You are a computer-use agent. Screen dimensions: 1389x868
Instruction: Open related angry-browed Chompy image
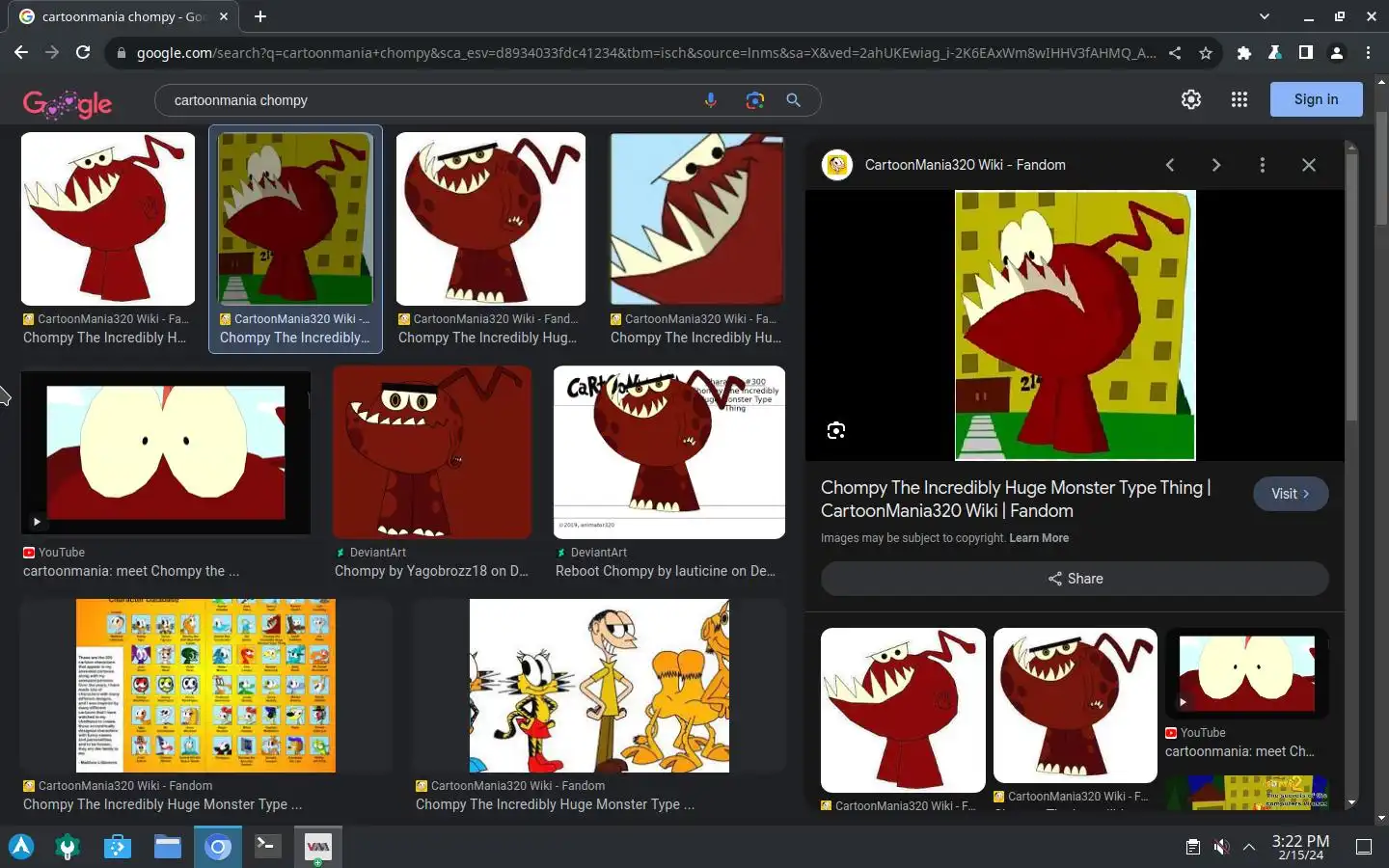[x=1076, y=706]
